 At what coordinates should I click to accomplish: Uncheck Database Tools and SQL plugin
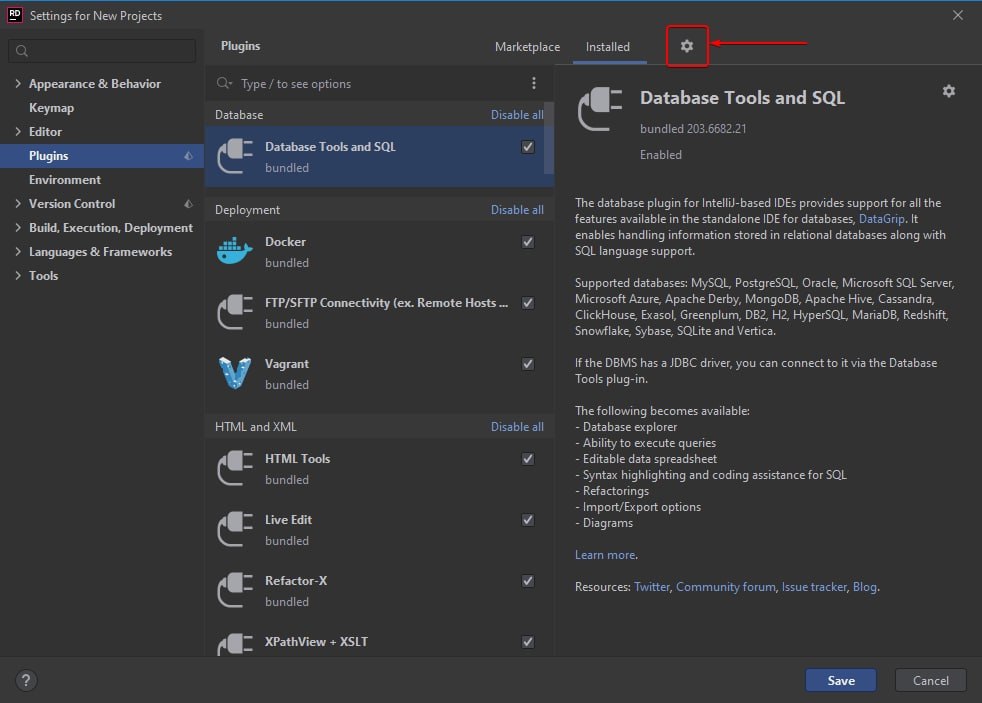tap(528, 147)
